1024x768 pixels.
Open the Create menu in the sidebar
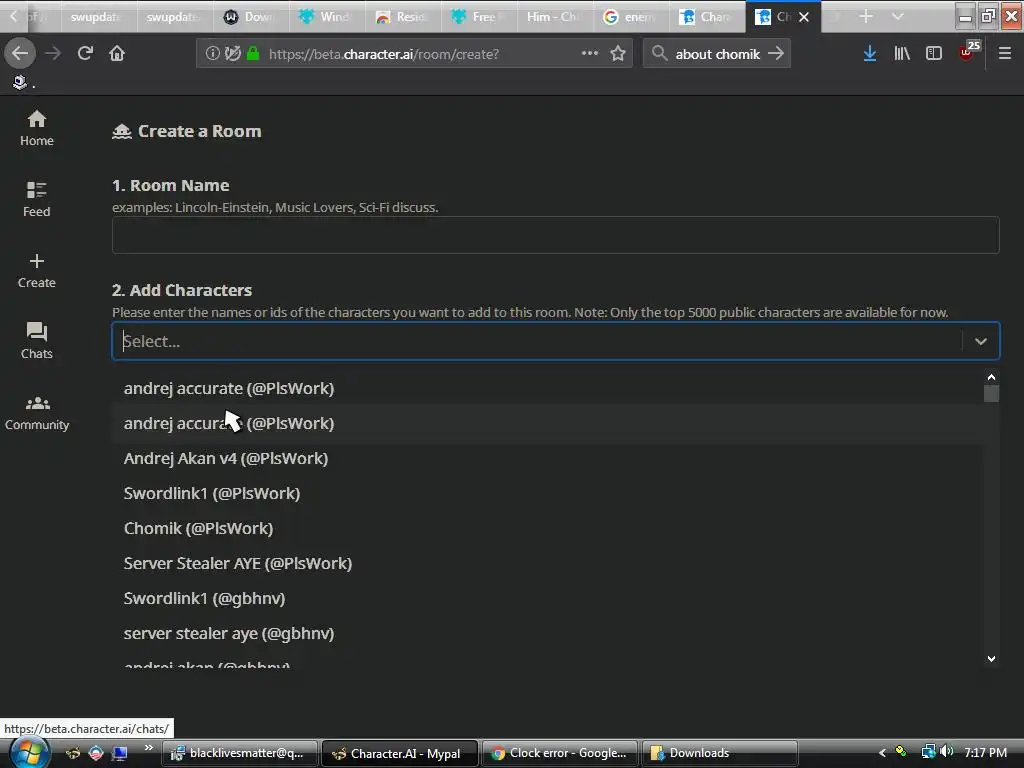click(x=37, y=270)
